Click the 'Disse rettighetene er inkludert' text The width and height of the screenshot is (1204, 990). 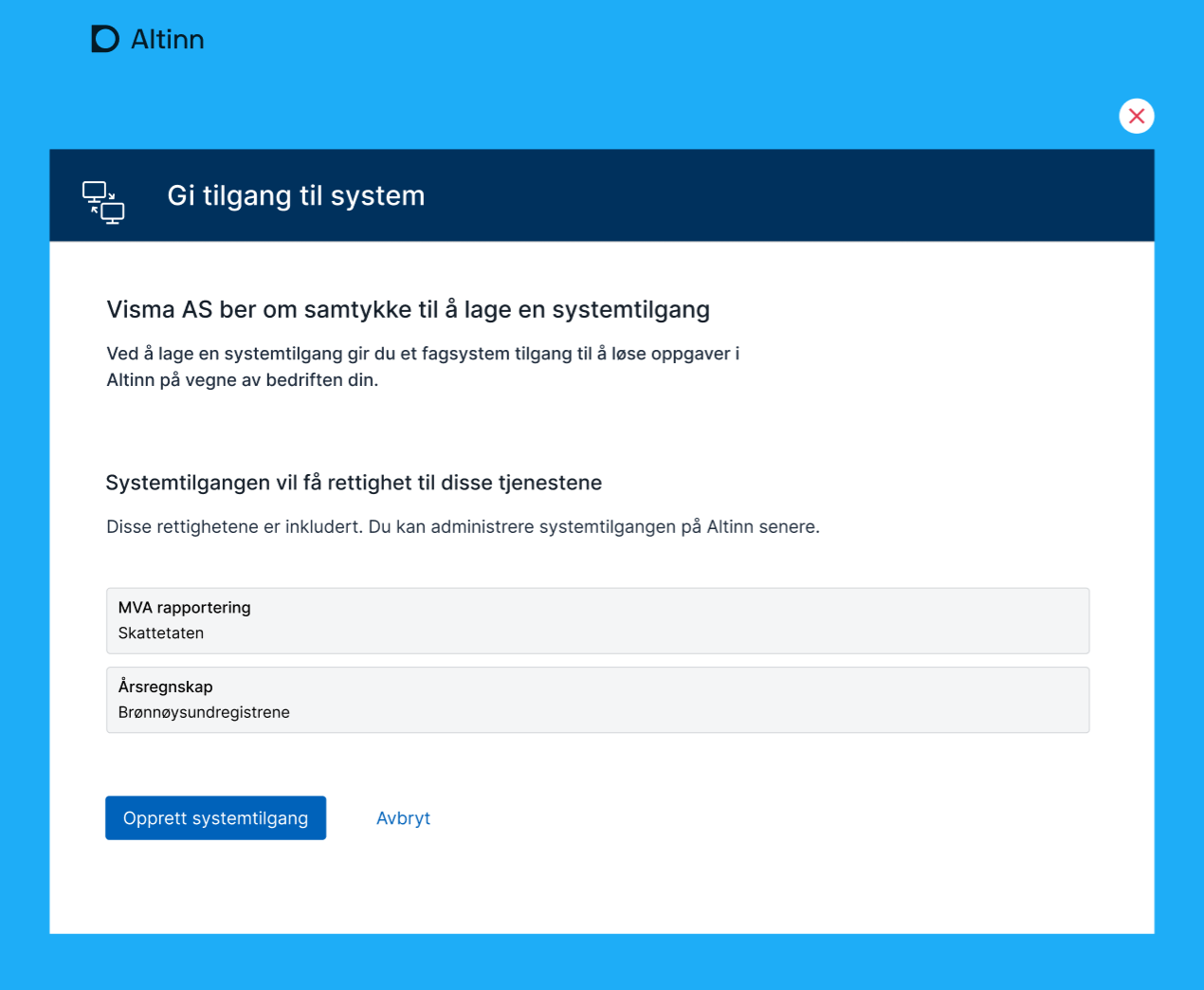[x=463, y=527]
